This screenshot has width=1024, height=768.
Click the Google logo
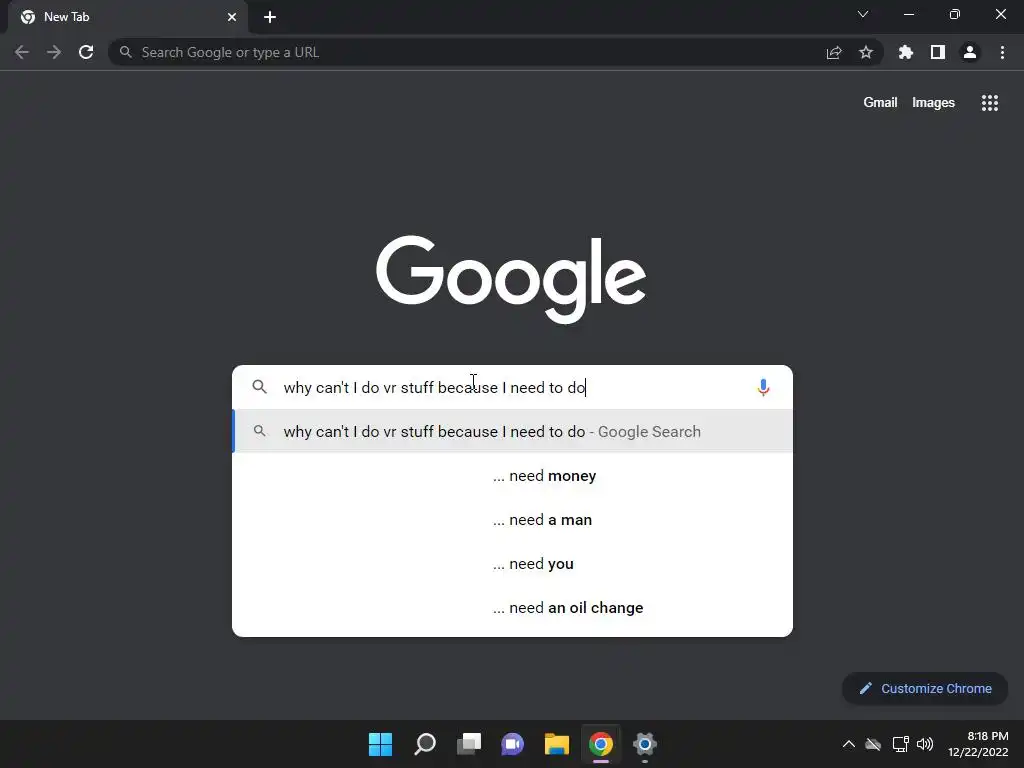click(511, 279)
